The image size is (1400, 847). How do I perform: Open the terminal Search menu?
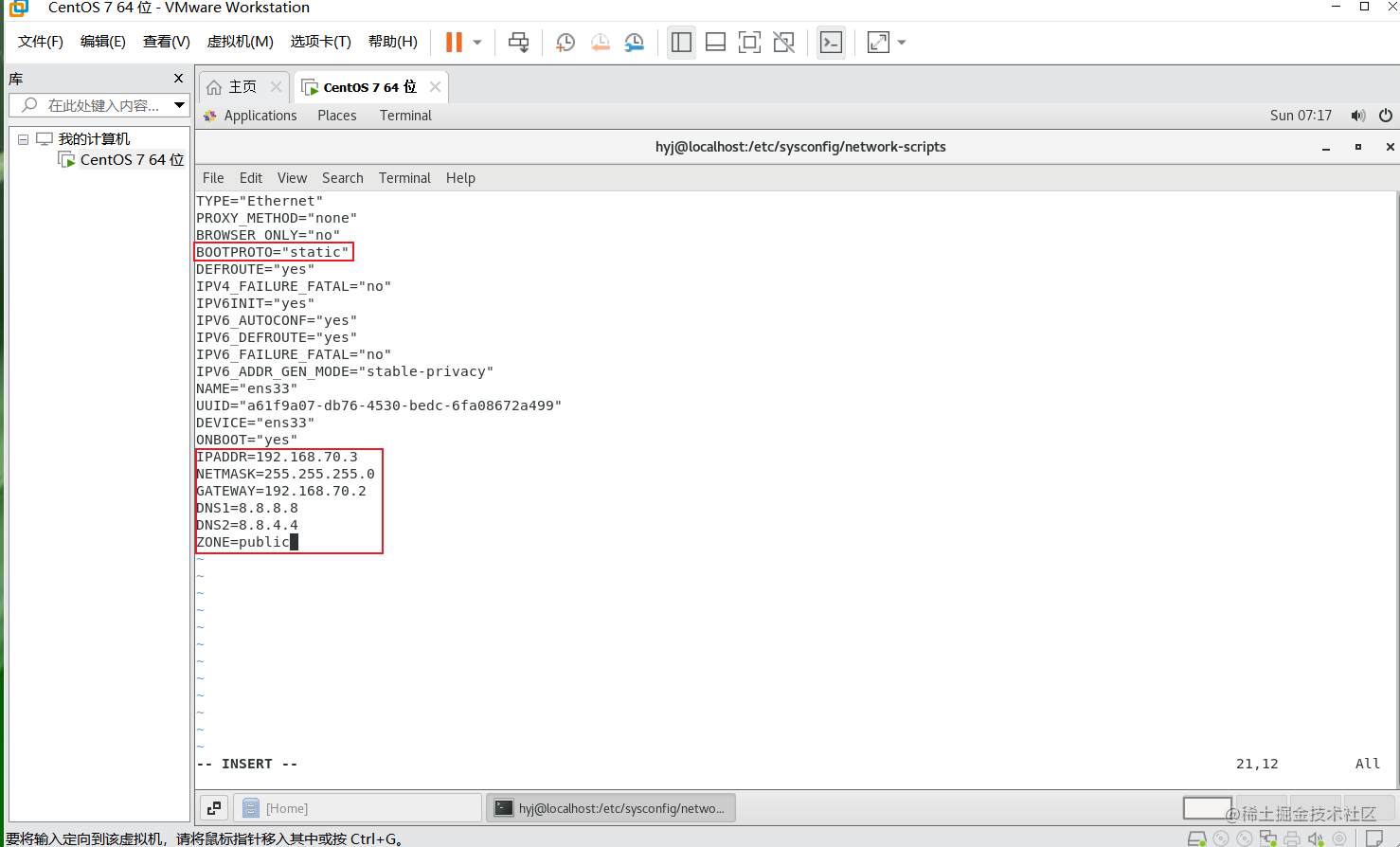(x=343, y=178)
